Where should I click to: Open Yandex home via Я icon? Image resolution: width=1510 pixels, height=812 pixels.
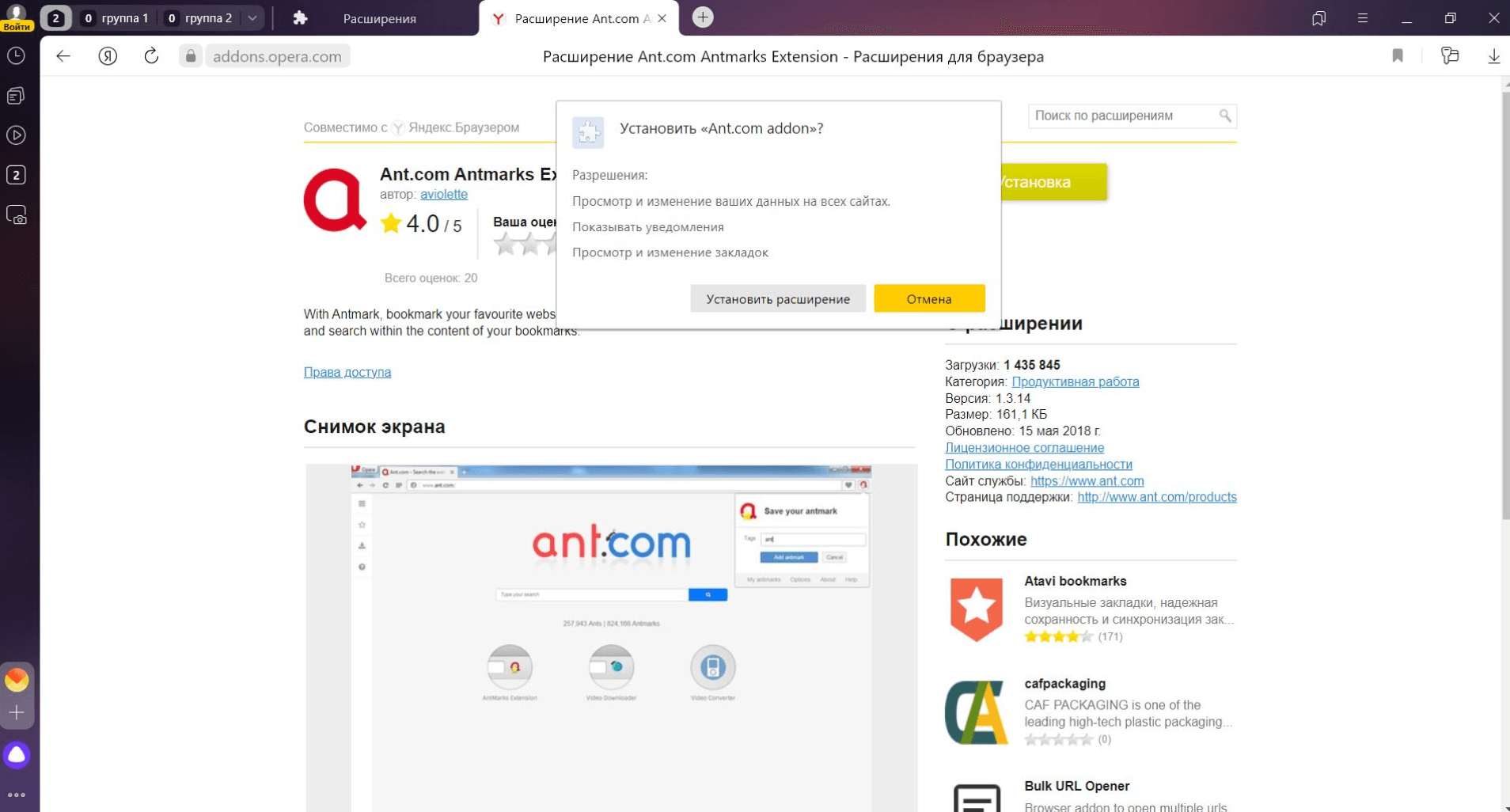click(x=108, y=56)
